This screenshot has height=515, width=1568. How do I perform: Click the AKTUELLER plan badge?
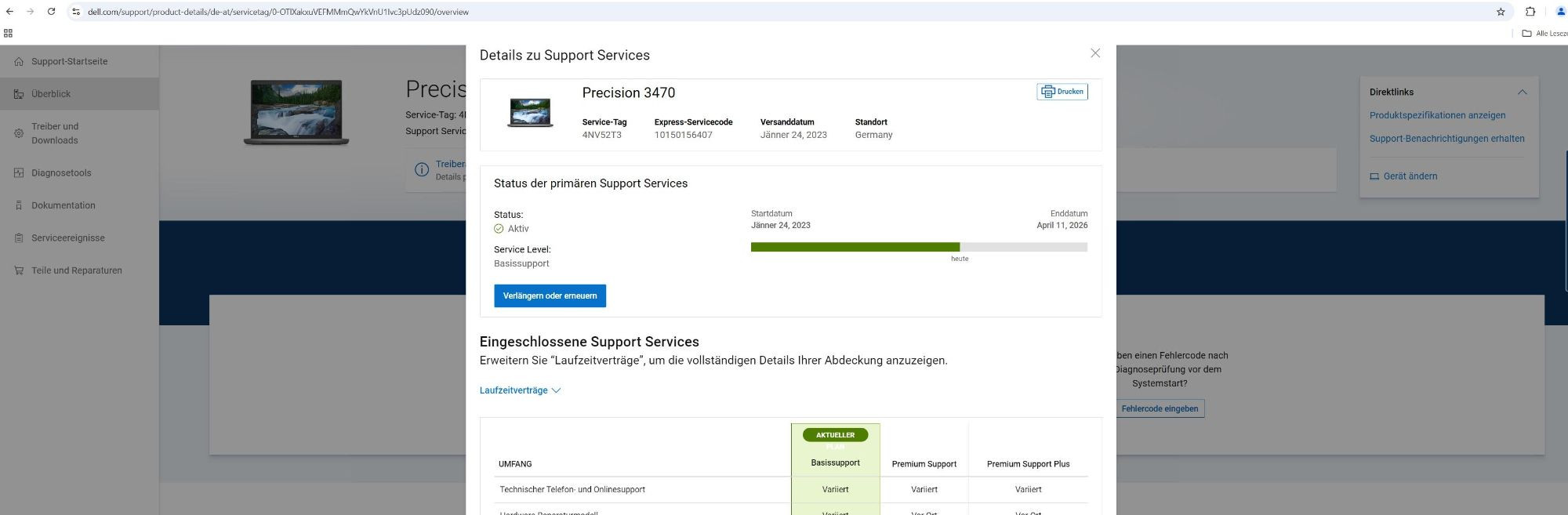click(x=835, y=434)
